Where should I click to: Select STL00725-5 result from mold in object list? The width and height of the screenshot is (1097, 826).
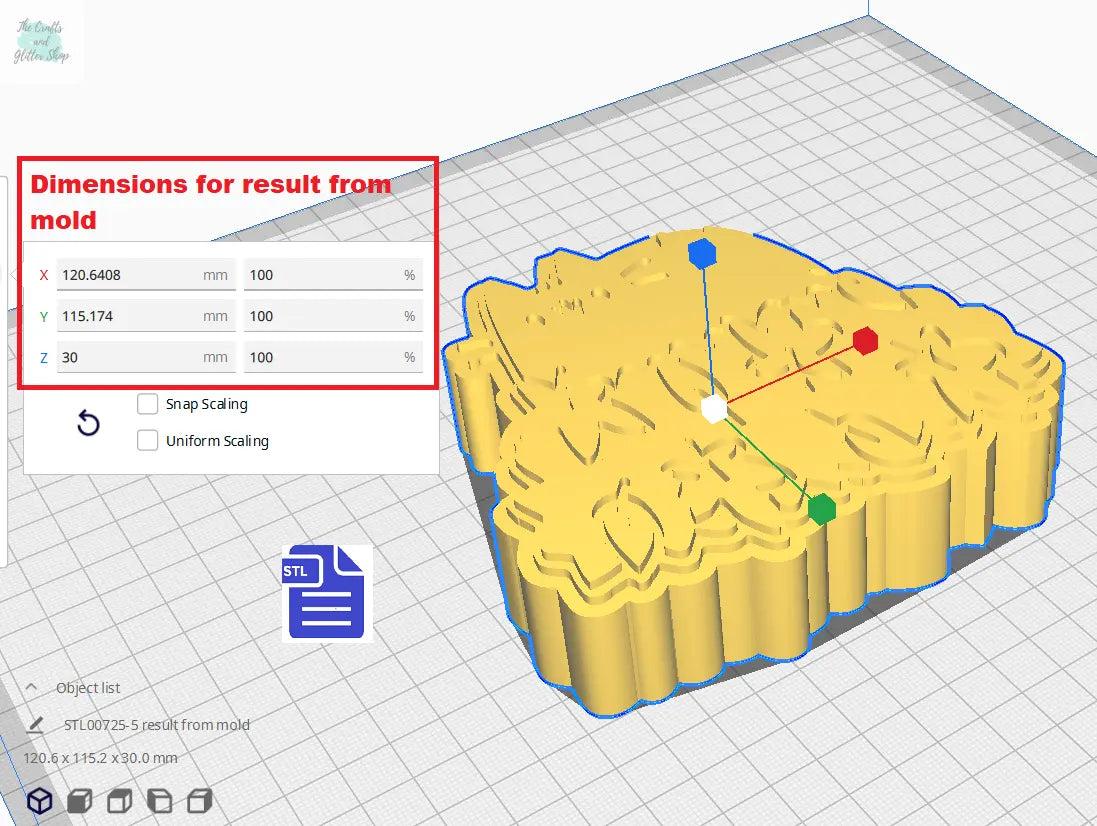pos(156,725)
